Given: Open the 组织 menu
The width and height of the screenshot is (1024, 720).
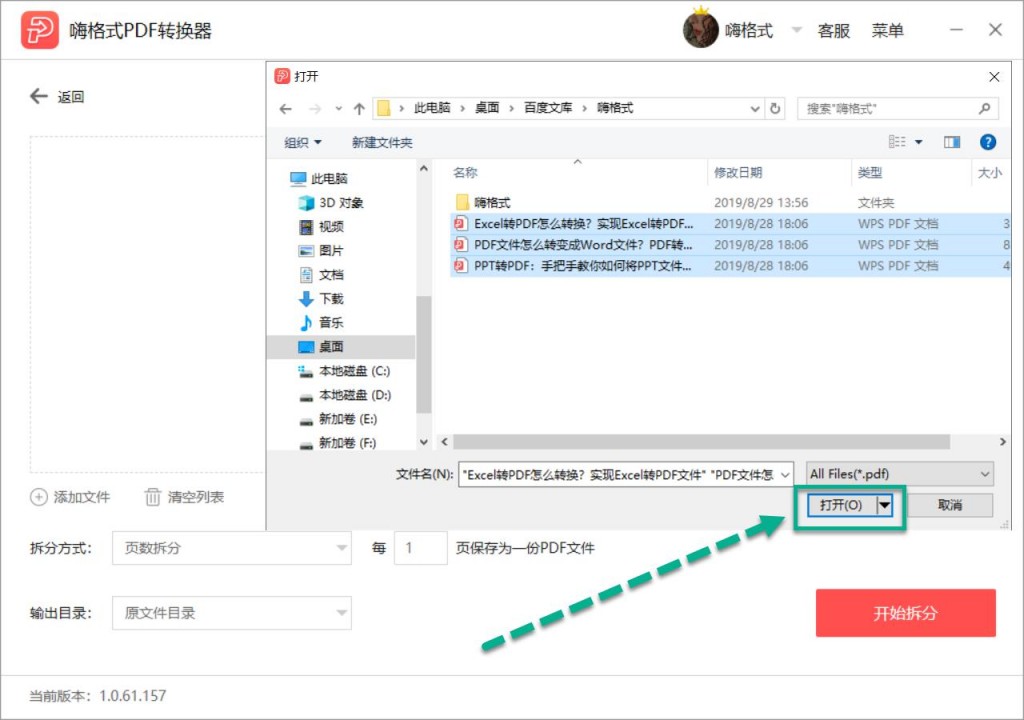Looking at the screenshot, I should (303, 142).
